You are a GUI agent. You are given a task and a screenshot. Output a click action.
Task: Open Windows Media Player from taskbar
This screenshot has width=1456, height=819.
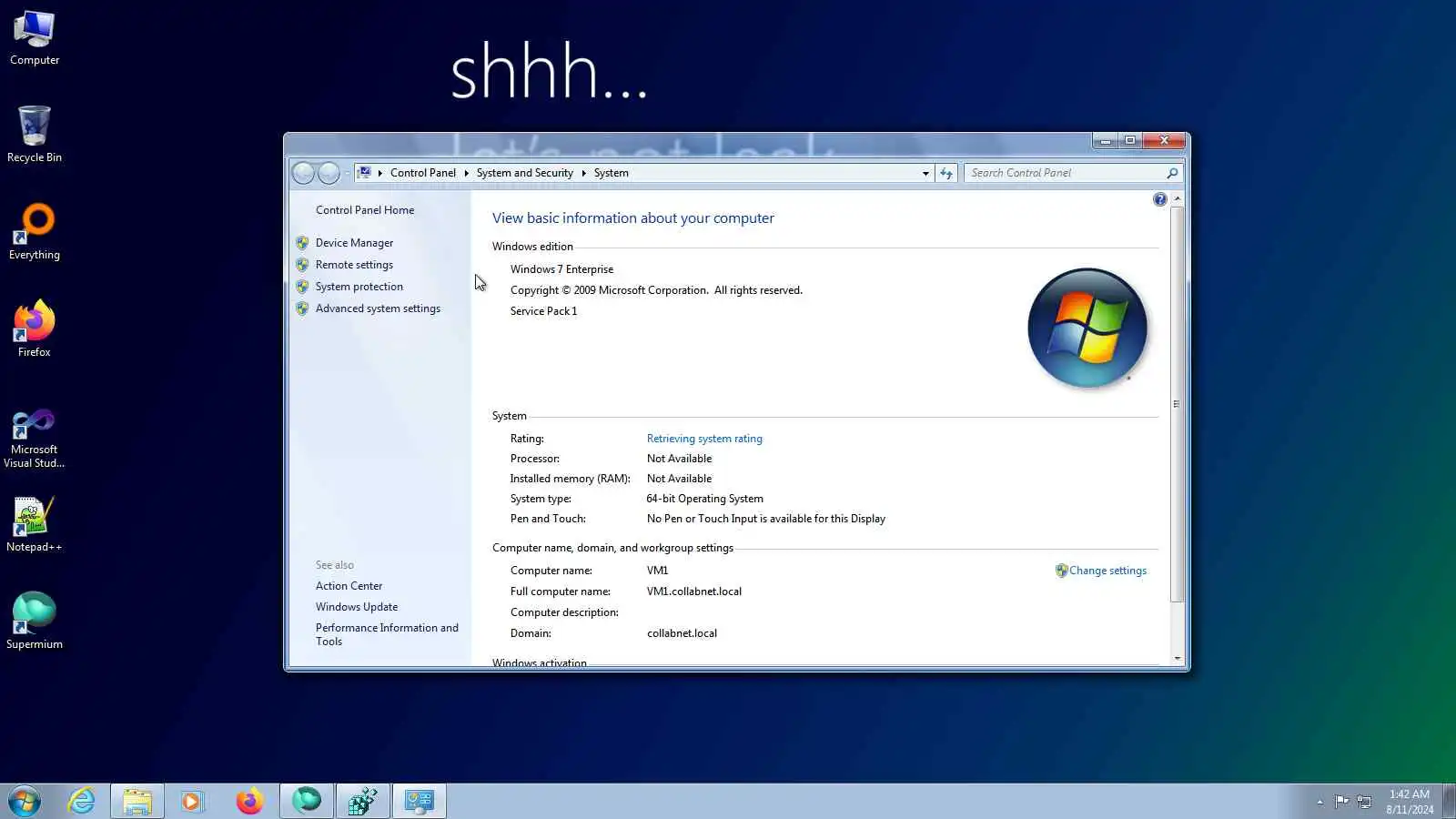(x=192, y=802)
